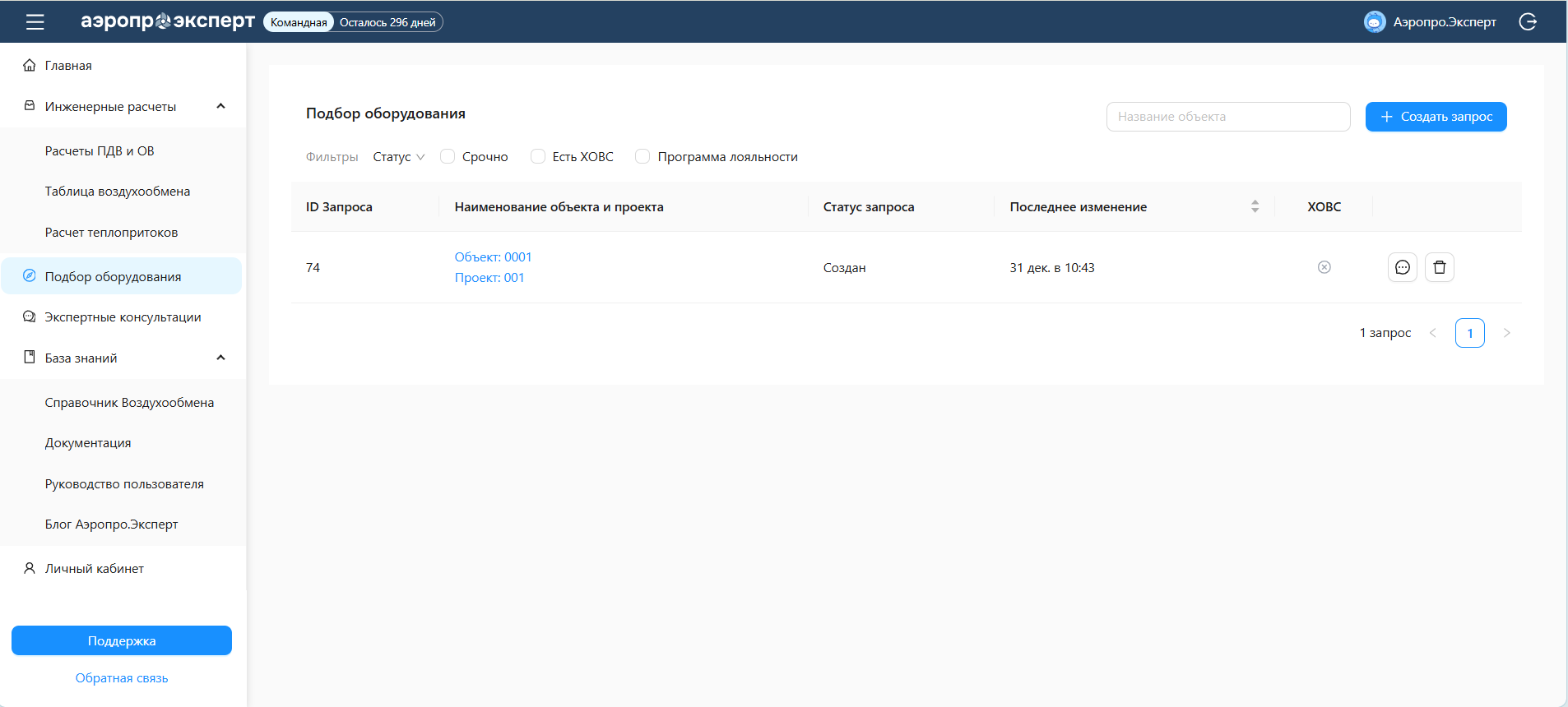Click the Название объекта search field

click(x=1227, y=117)
